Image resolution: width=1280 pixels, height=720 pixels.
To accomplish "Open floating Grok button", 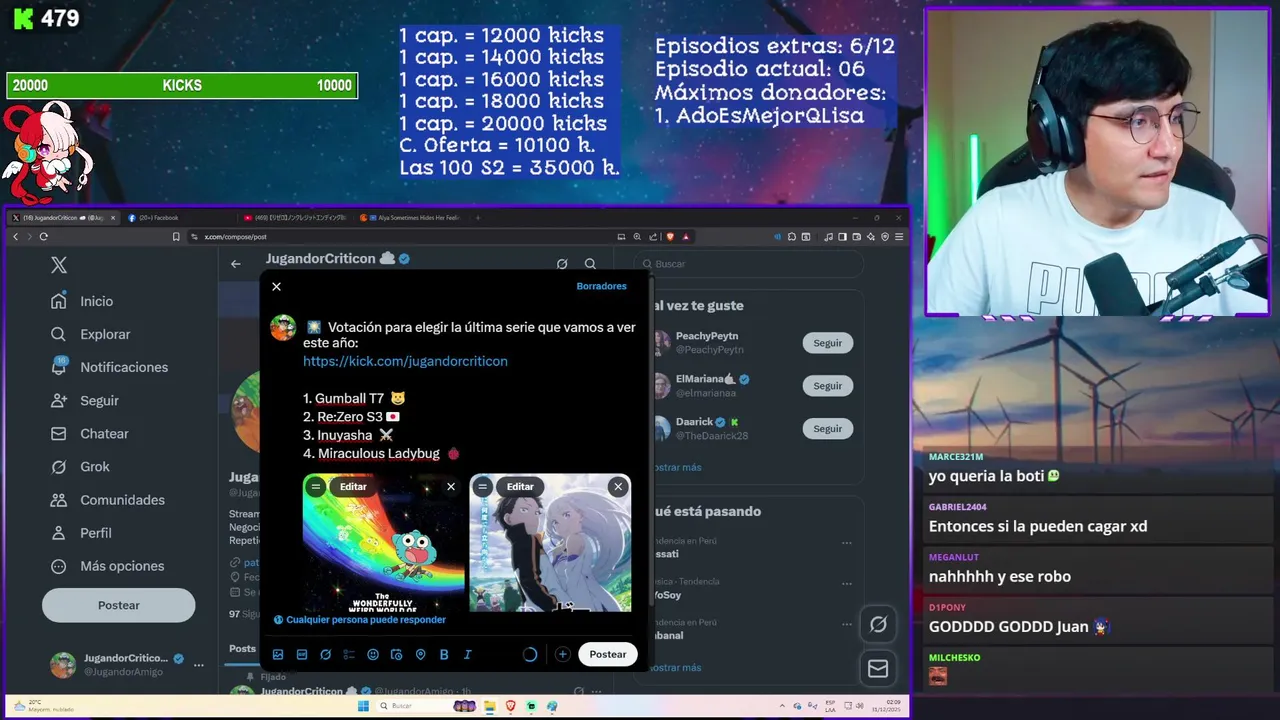I will (878, 624).
